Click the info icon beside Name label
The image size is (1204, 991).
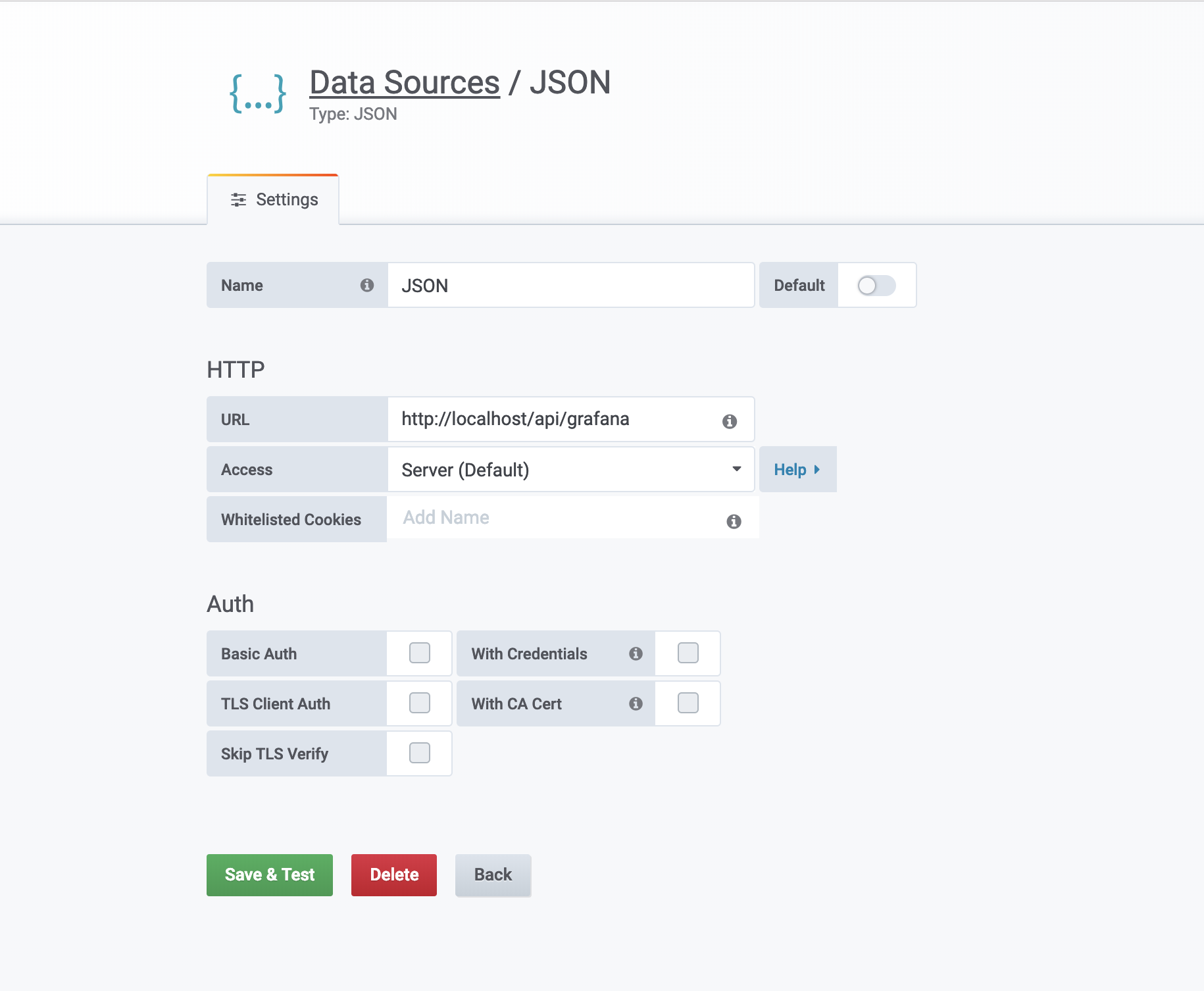(367, 285)
